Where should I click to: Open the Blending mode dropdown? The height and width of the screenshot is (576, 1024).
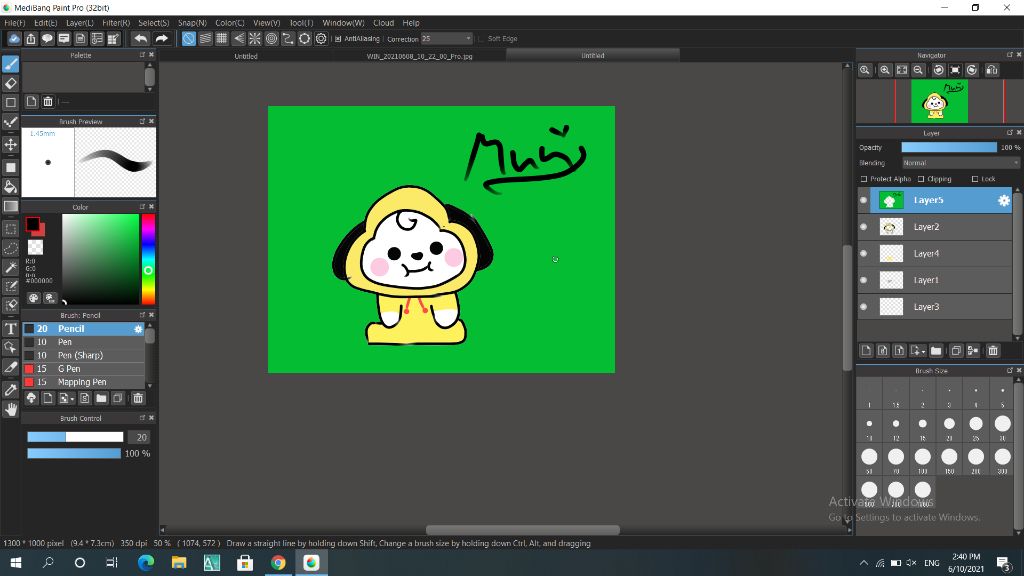[961, 163]
